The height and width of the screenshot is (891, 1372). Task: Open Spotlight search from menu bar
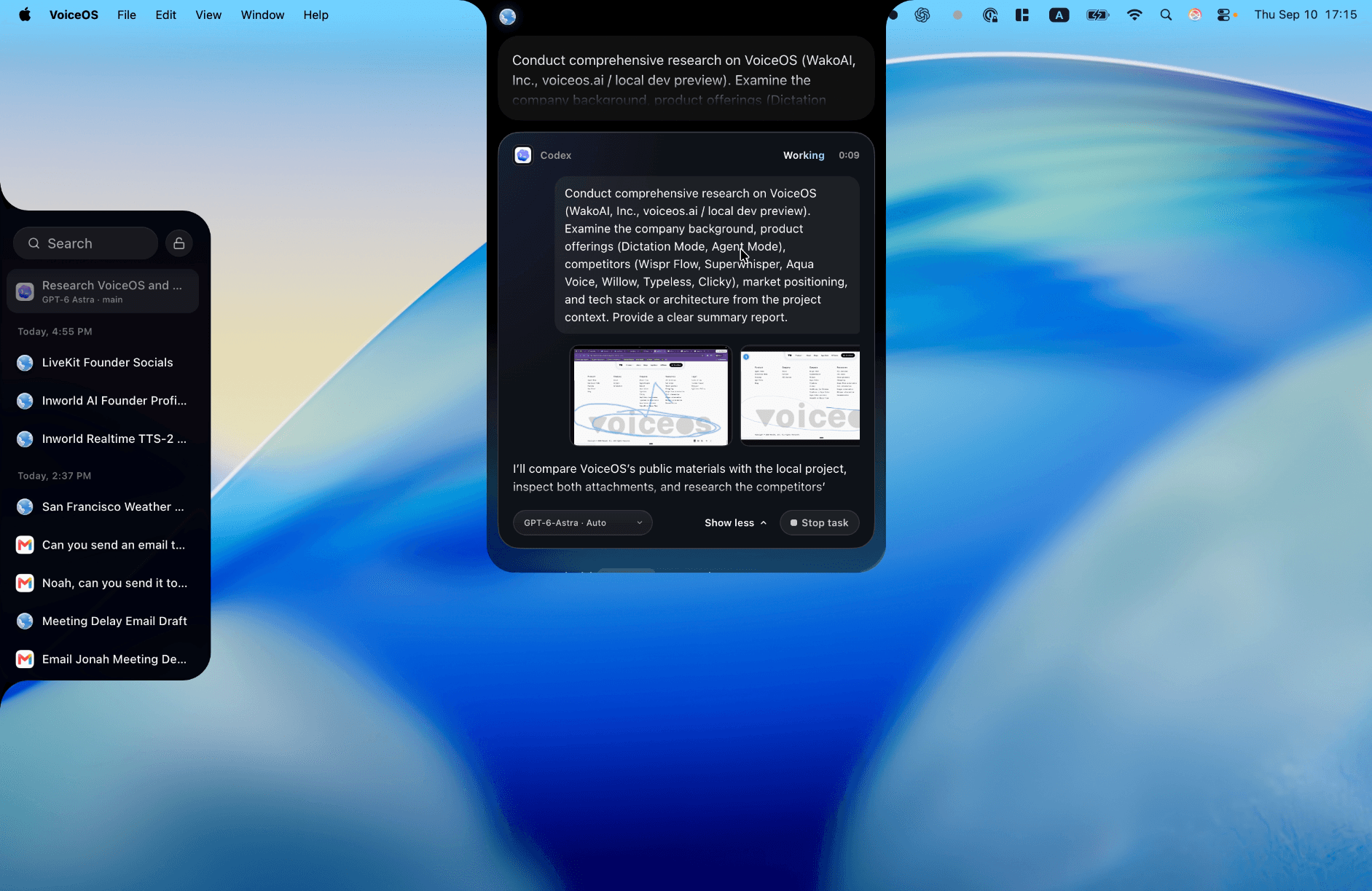(x=1166, y=15)
